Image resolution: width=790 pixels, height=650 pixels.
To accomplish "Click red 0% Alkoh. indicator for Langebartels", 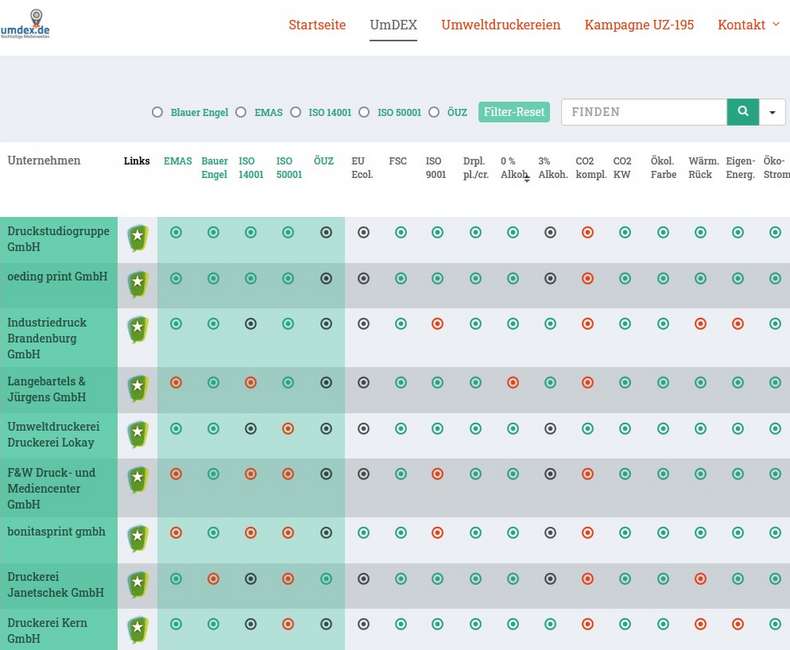I will (513, 382).
